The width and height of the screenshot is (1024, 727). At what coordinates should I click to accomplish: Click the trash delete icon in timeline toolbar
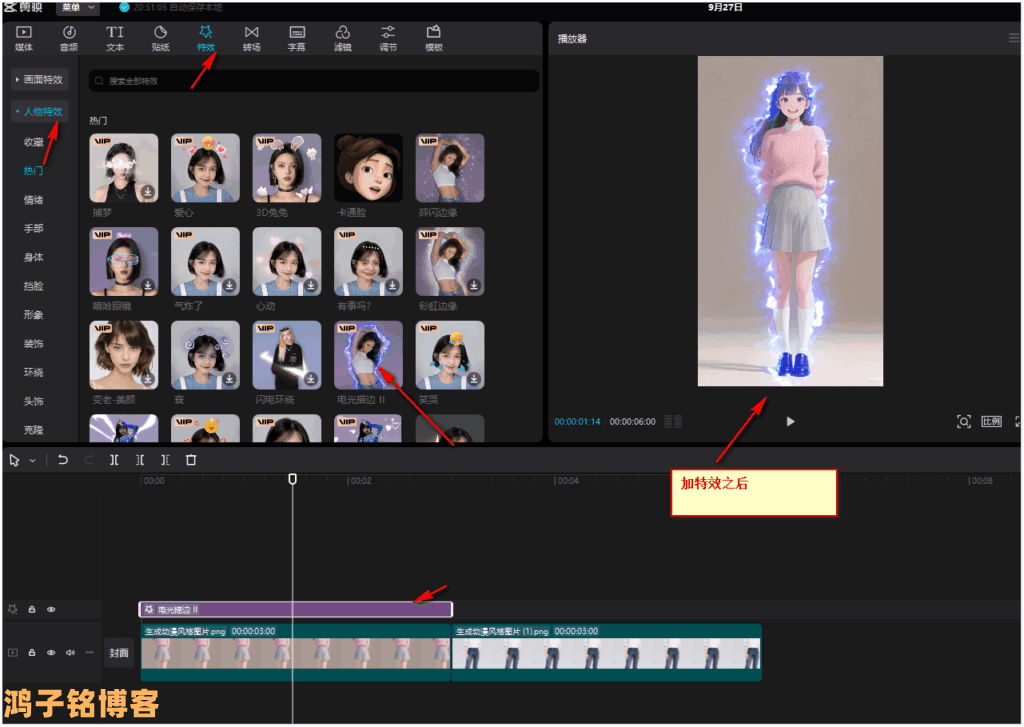click(191, 460)
